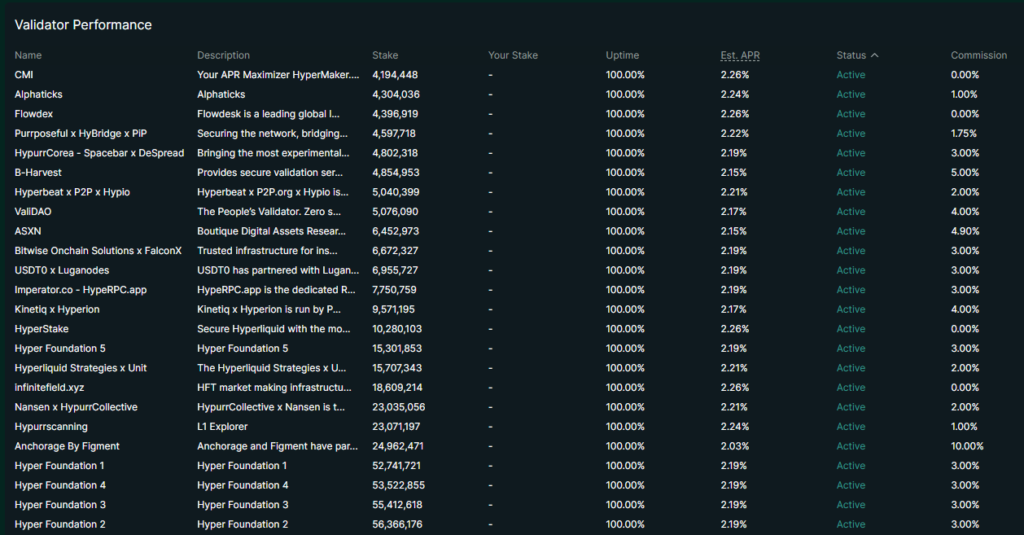Click stake value 4,194,448

click(x=395, y=75)
